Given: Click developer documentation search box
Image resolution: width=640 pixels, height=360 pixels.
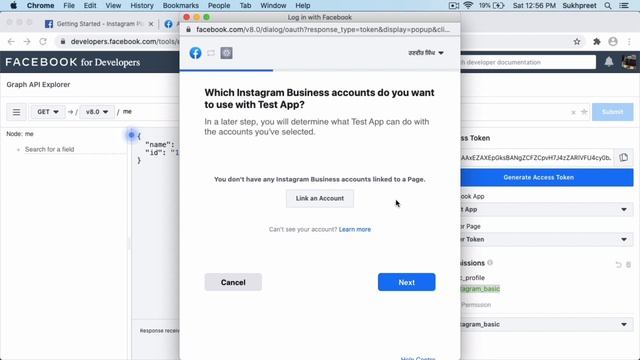Looking at the screenshot, I should click(528, 62).
